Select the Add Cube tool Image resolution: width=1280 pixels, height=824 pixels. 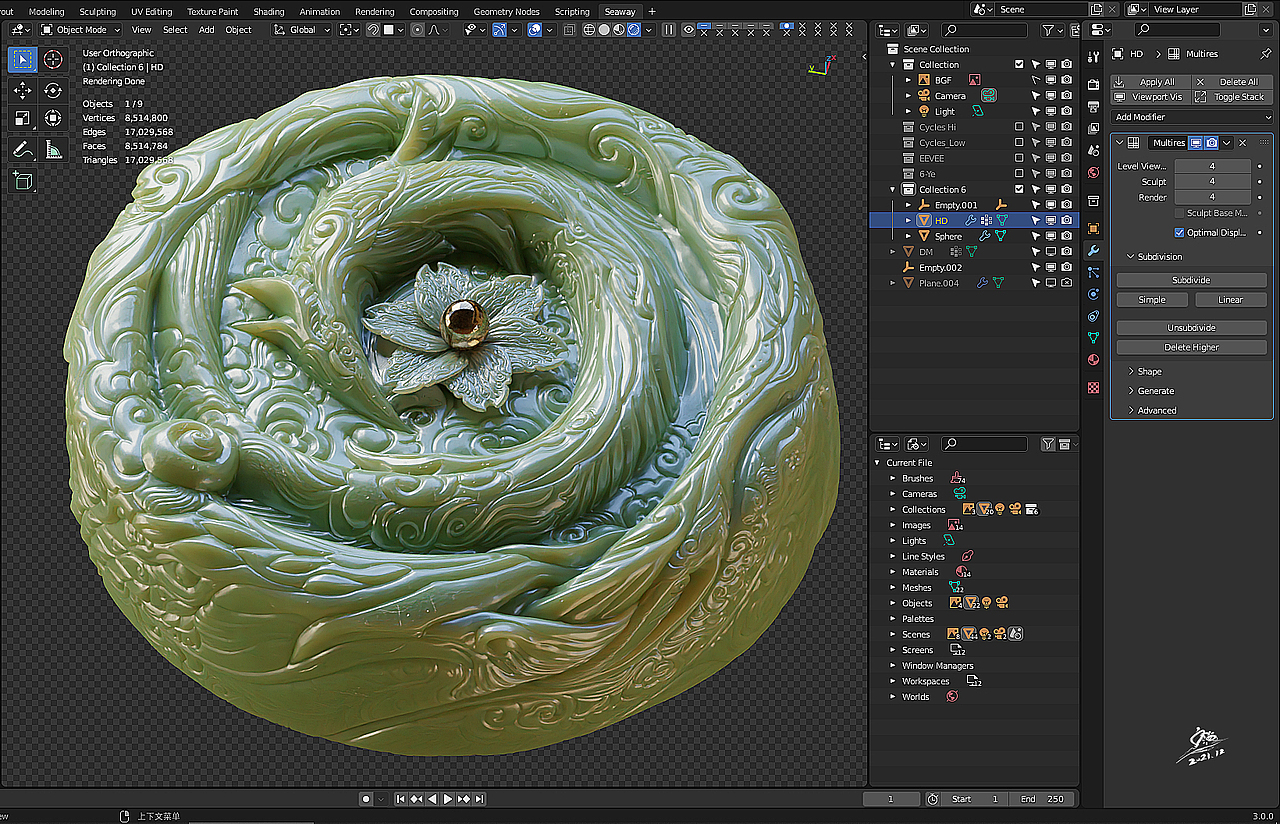tap(23, 181)
